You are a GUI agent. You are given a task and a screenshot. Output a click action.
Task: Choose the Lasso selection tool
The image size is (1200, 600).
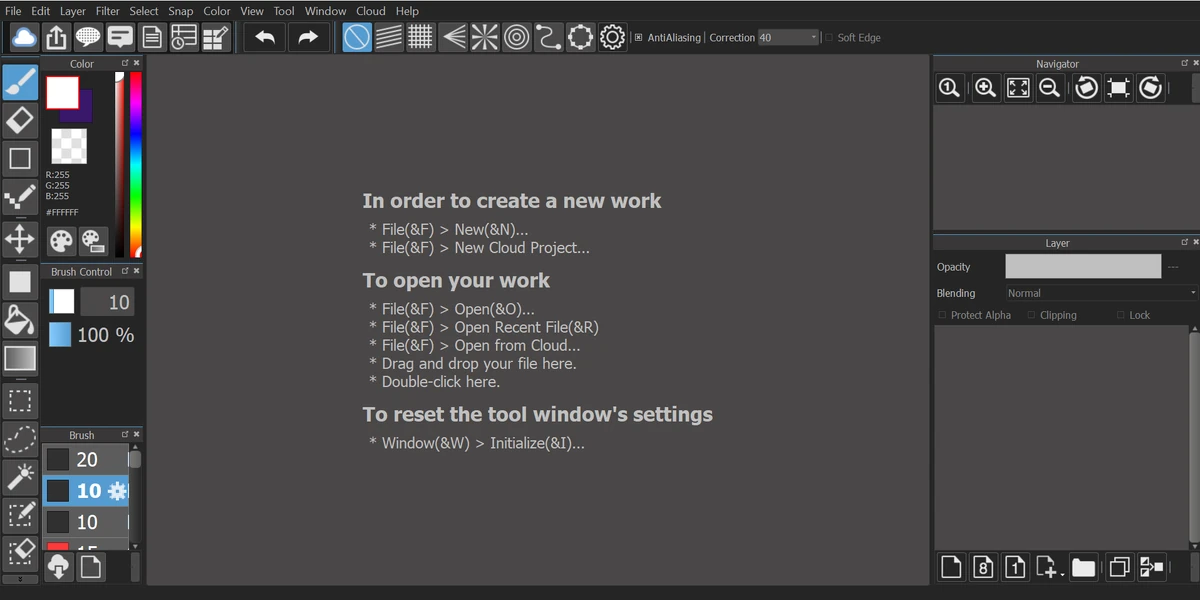[x=20, y=439]
